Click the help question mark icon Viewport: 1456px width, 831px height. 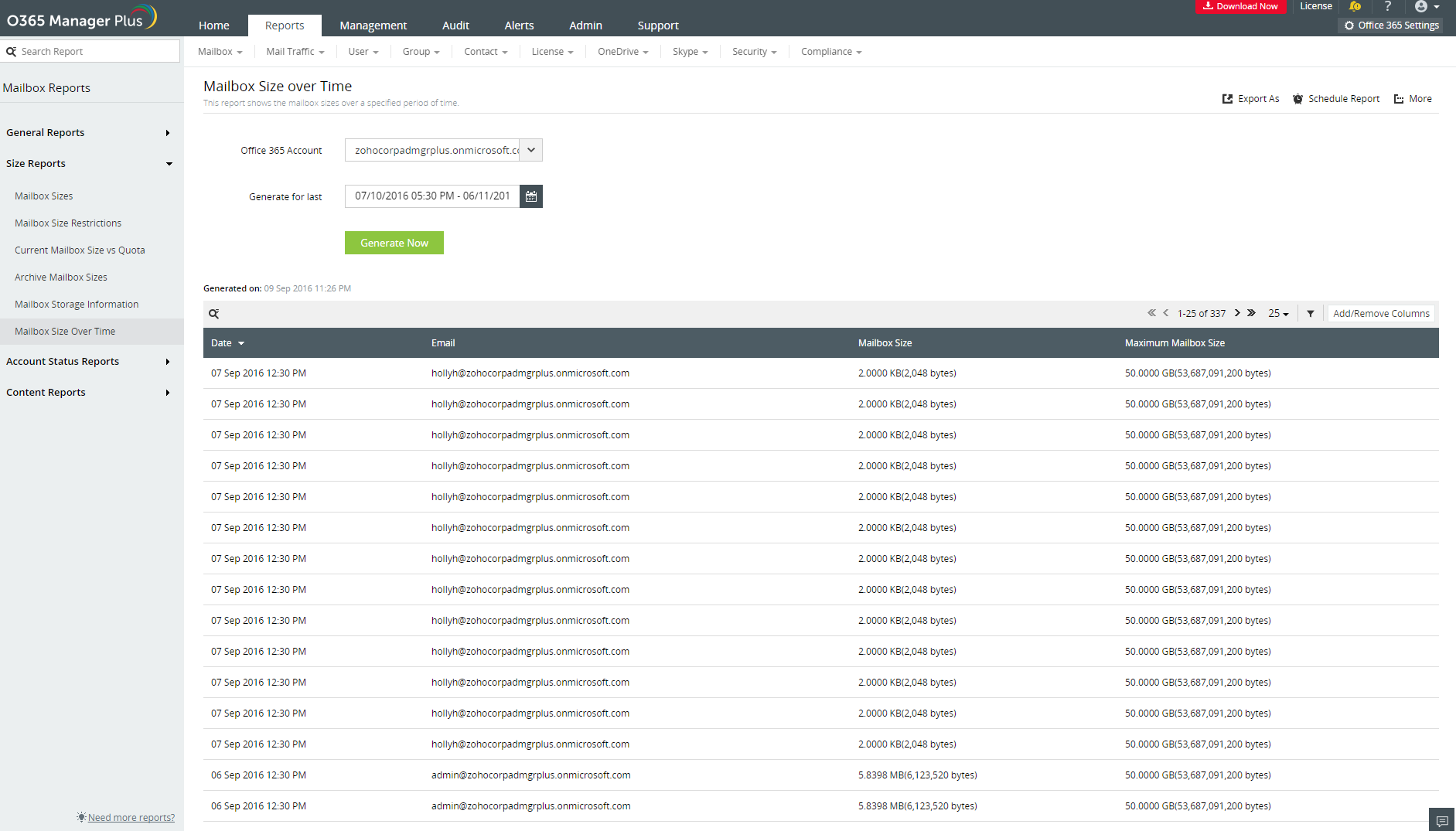[x=1388, y=6]
